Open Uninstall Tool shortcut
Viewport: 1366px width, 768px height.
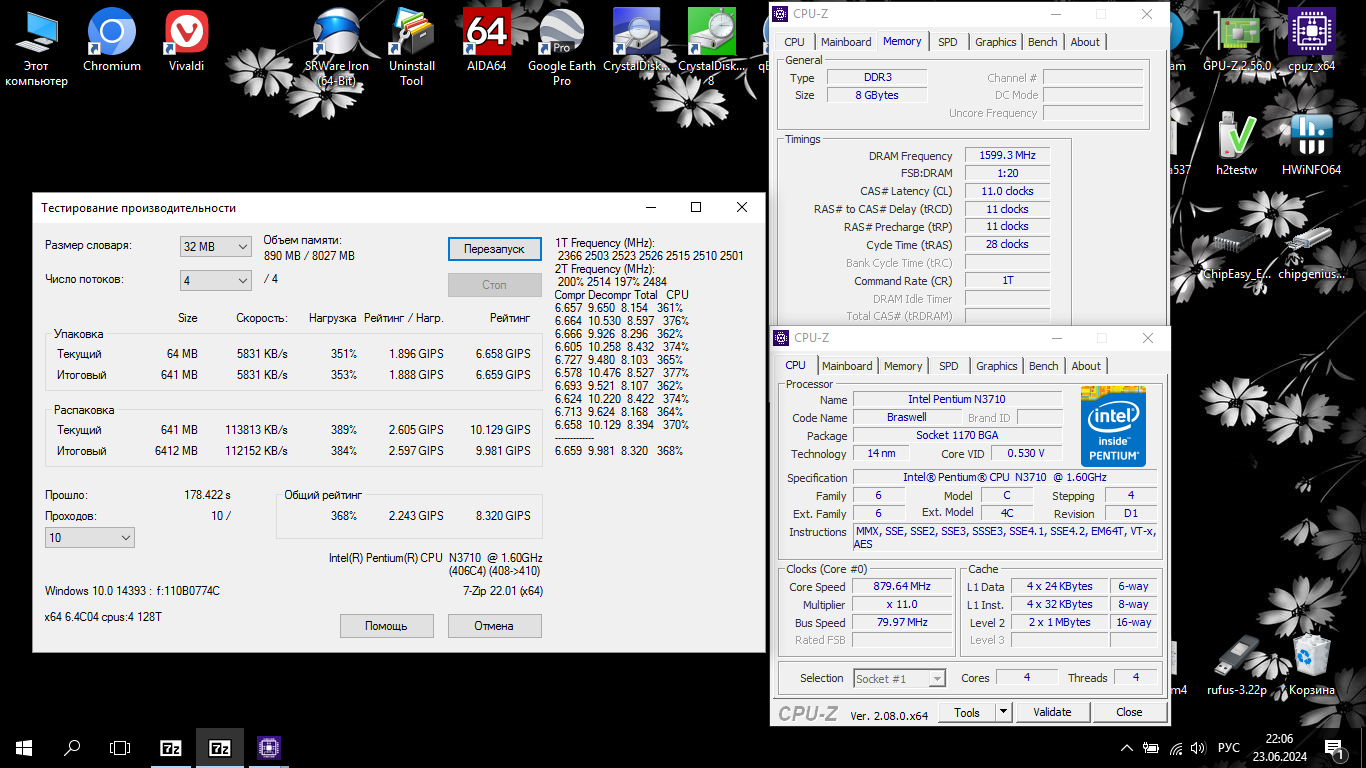tap(412, 47)
